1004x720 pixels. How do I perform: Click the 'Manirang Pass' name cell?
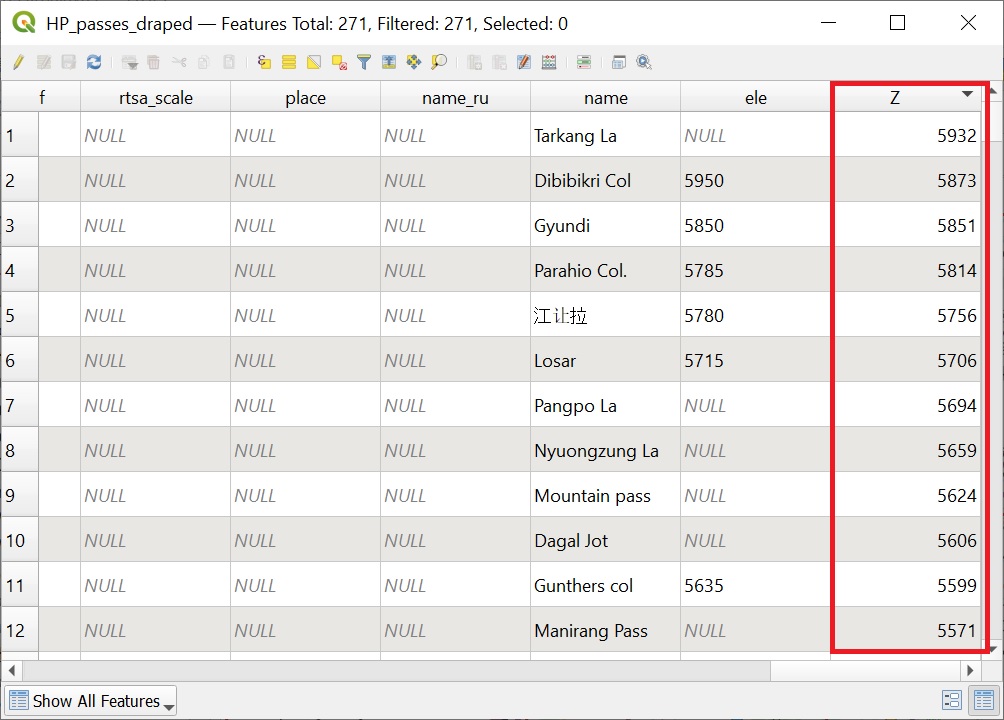coord(605,630)
